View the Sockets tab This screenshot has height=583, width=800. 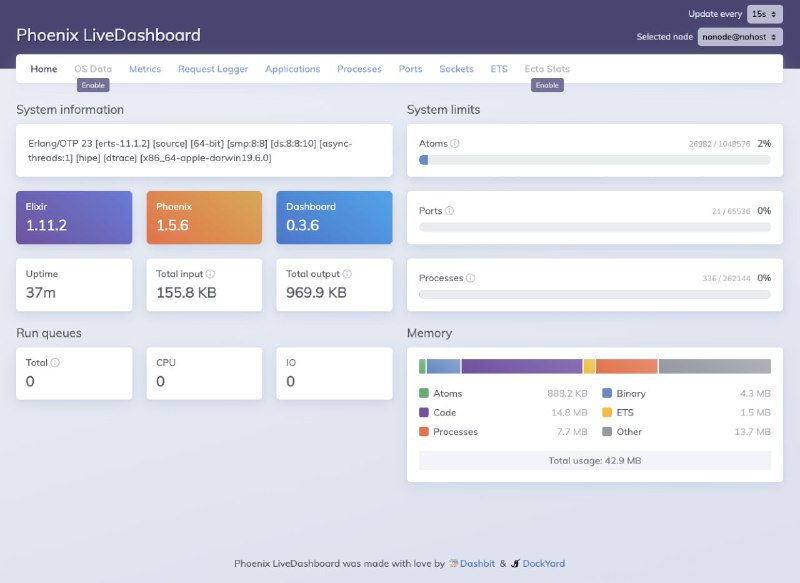click(457, 69)
